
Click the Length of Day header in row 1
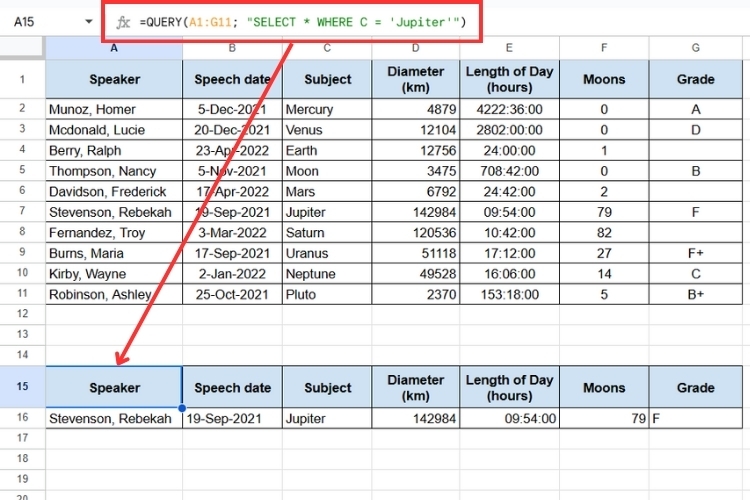509,79
